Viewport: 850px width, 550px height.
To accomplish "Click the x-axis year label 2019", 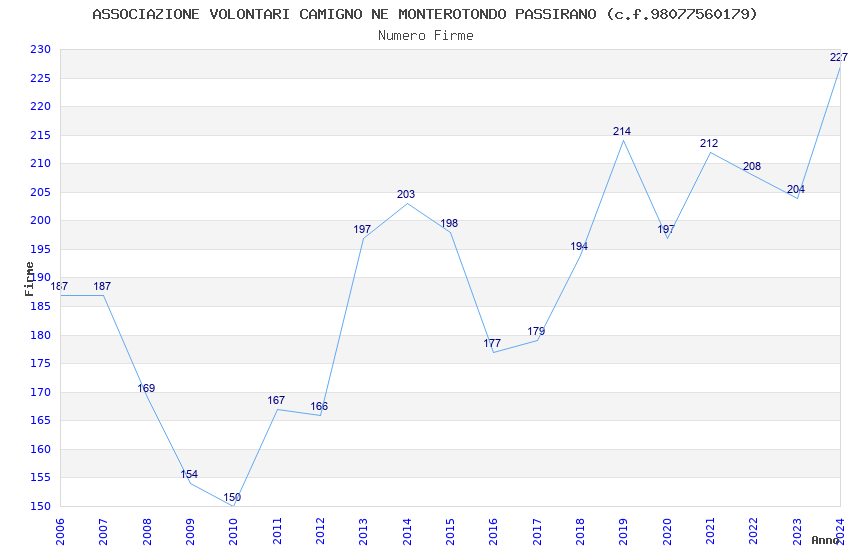I will (x=623, y=532).
